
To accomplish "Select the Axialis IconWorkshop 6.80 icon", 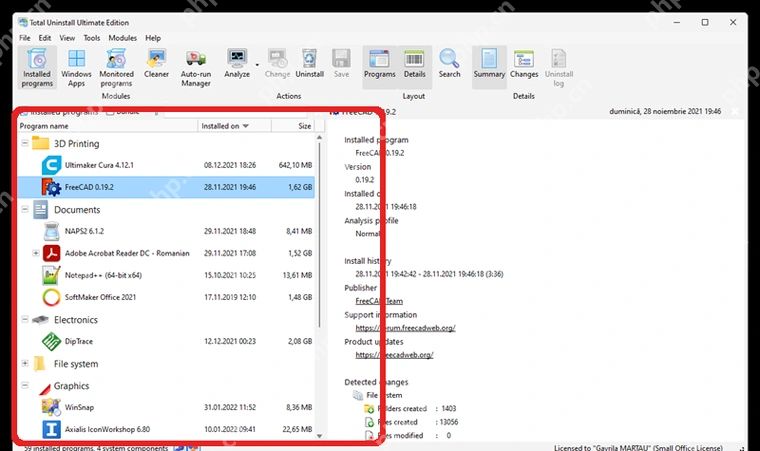I will pyautogui.click(x=51, y=429).
